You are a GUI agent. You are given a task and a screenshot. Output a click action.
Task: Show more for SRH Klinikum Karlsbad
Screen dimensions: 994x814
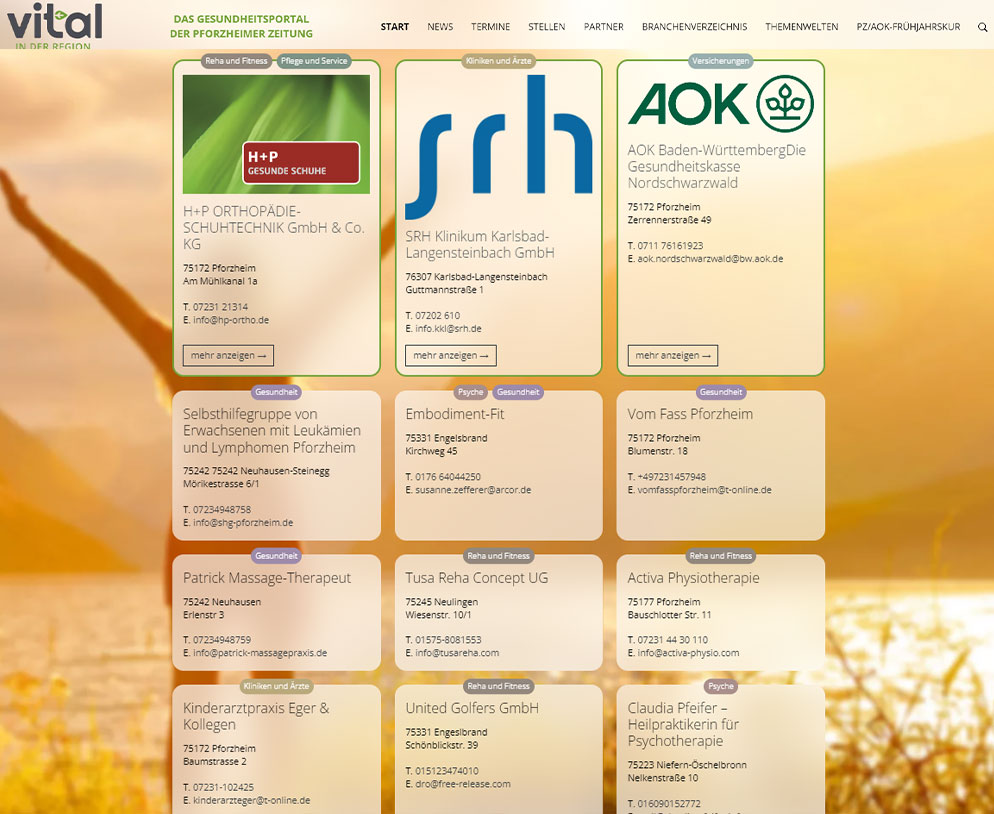click(451, 355)
